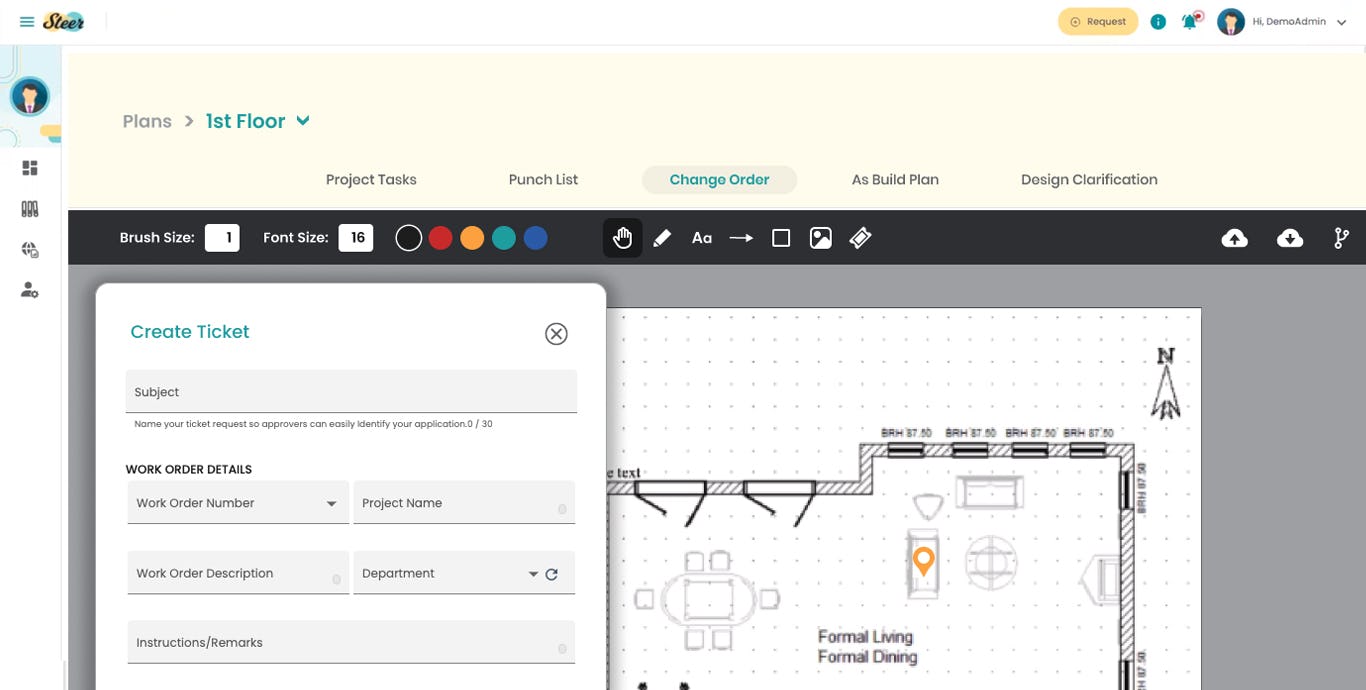Upload plan changes to the cloud
The height and width of the screenshot is (690, 1366).
point(1234,237)
